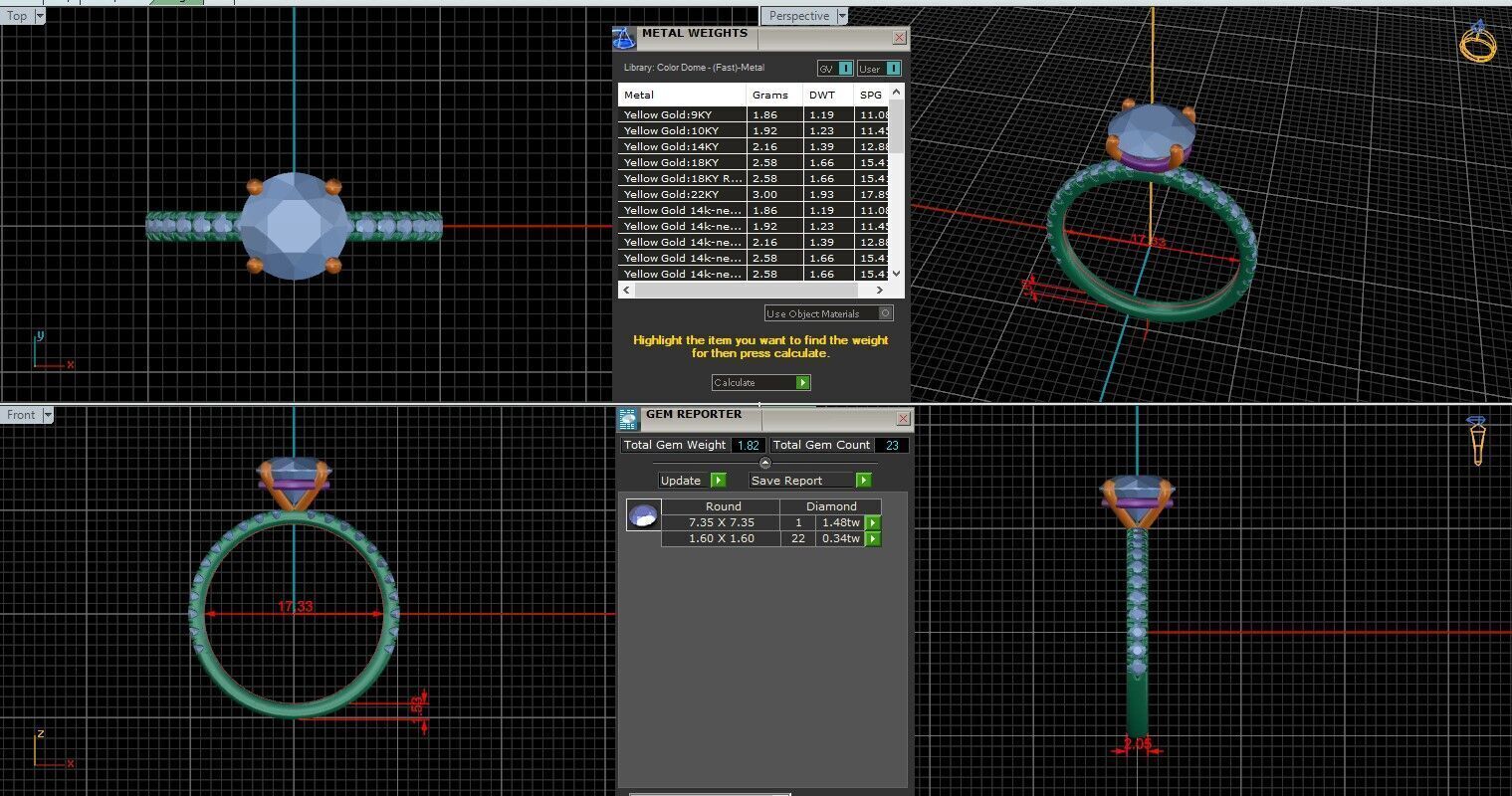Click the Metal Weights scale icon

point(623,39)
